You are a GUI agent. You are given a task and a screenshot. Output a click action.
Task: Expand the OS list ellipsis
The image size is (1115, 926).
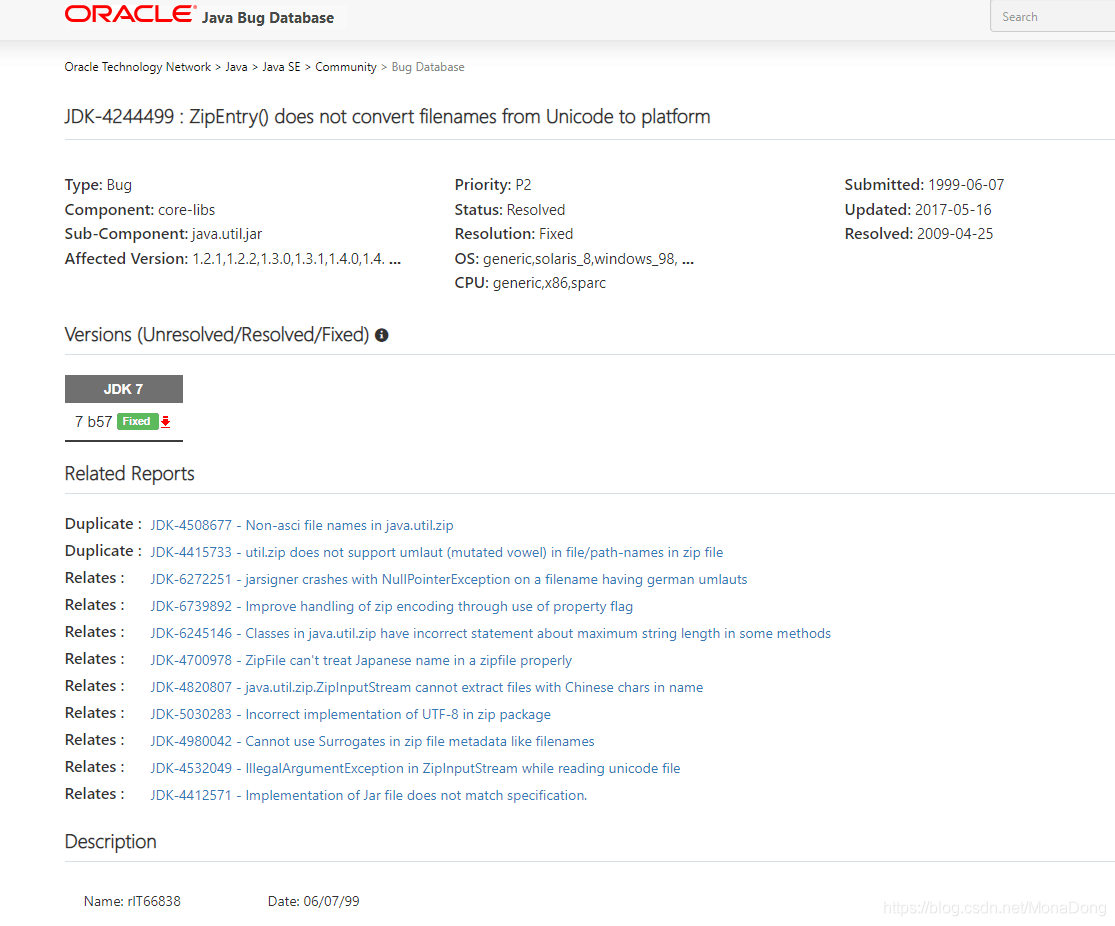point(688,260)
